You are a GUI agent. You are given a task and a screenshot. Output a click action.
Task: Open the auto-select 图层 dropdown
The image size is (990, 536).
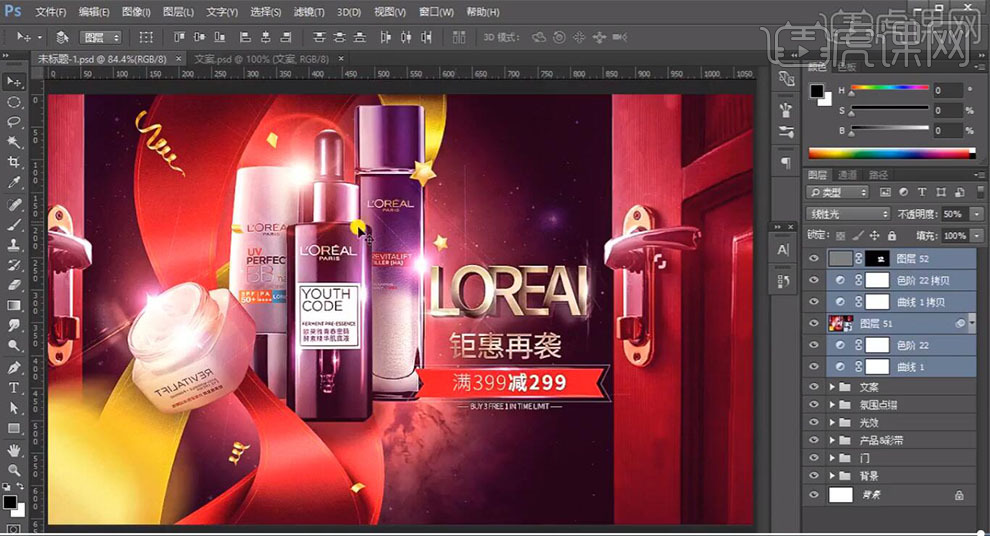100,38
